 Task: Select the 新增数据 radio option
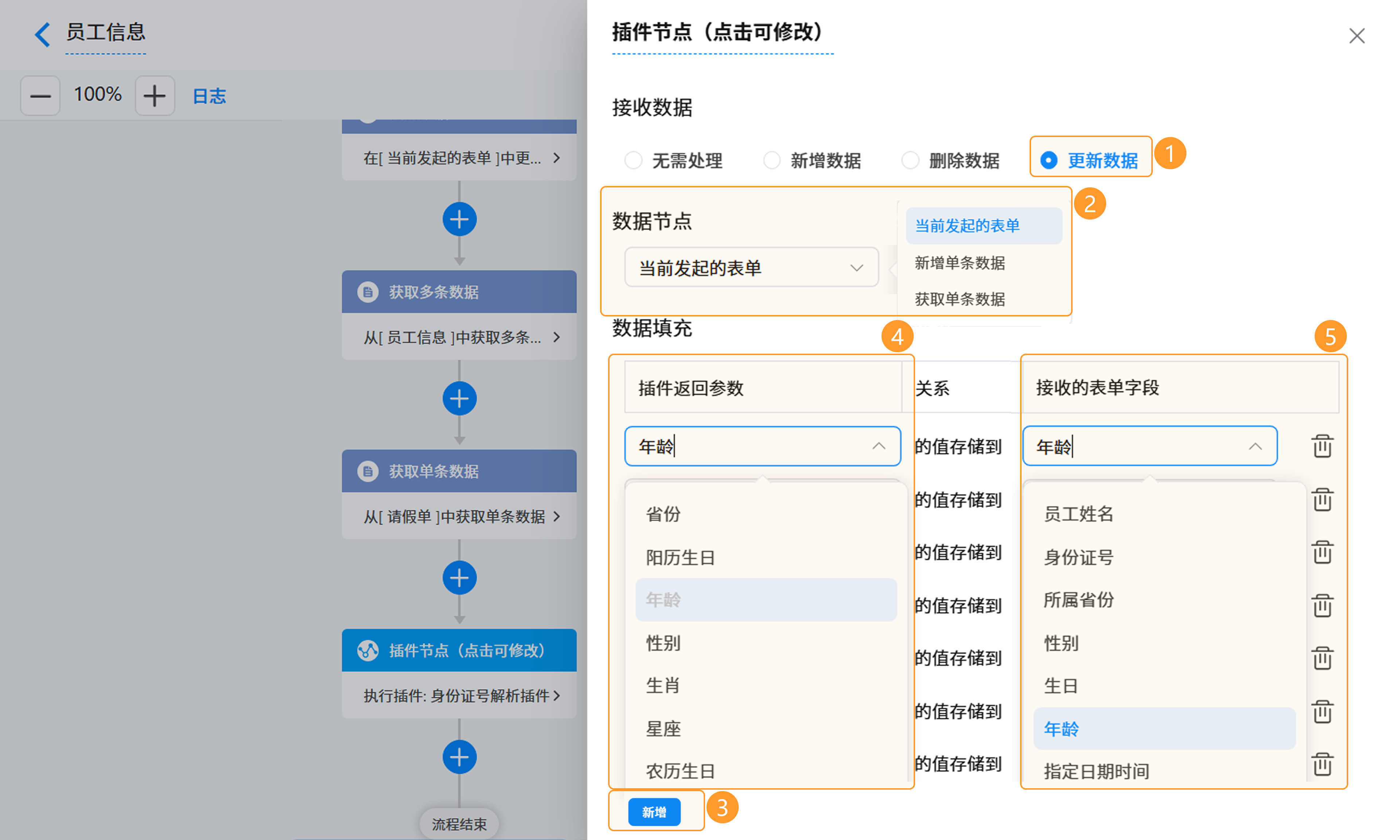(812, 161)
